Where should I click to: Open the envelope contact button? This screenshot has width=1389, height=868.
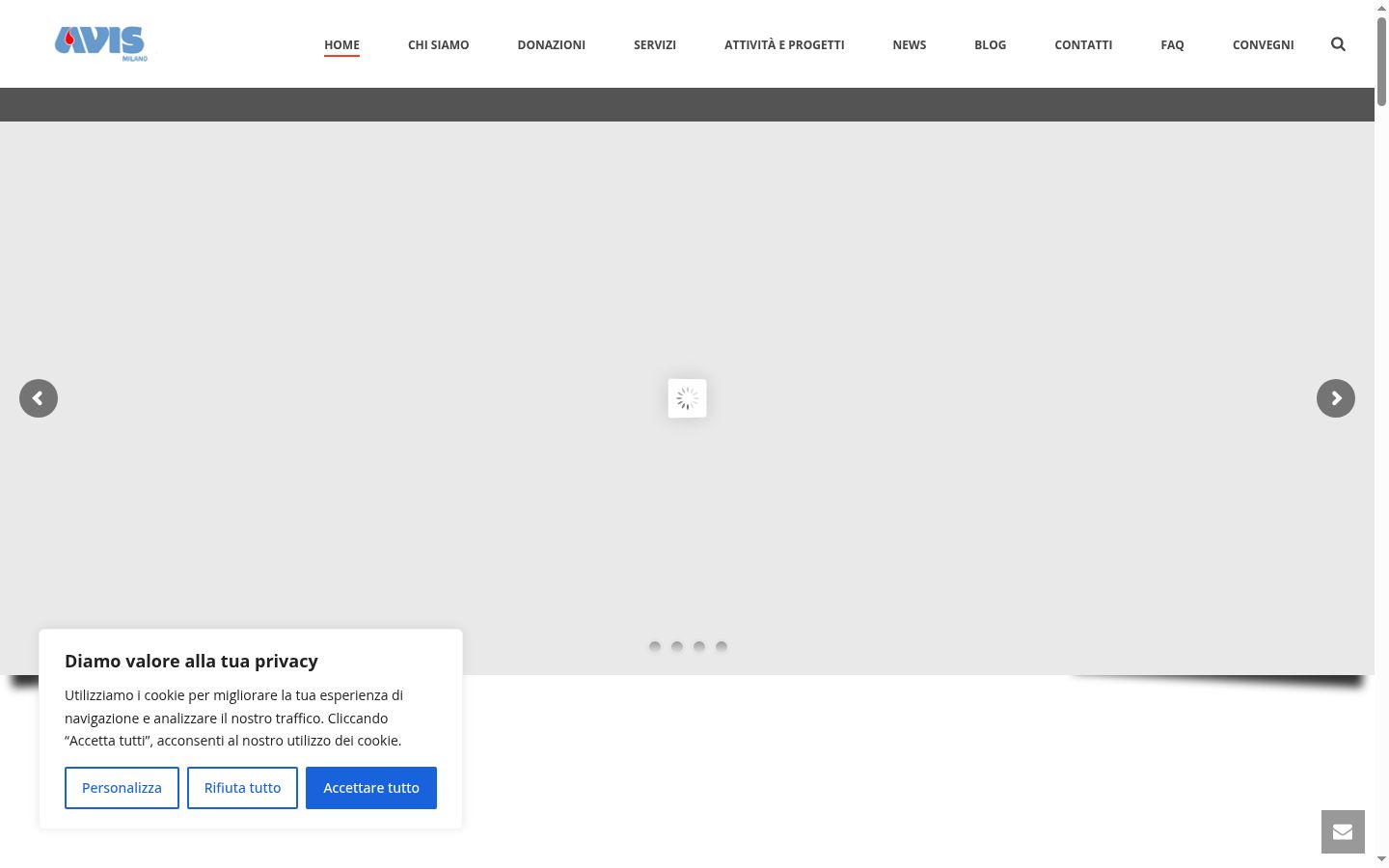1343,831
